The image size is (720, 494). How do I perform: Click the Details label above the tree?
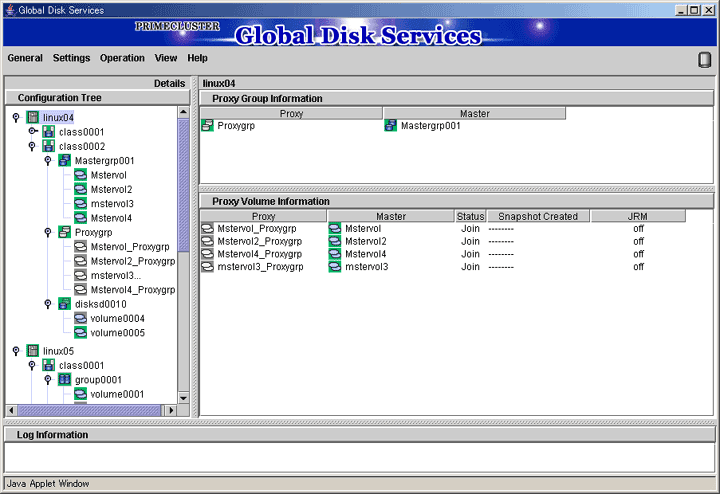coord(169,83)
